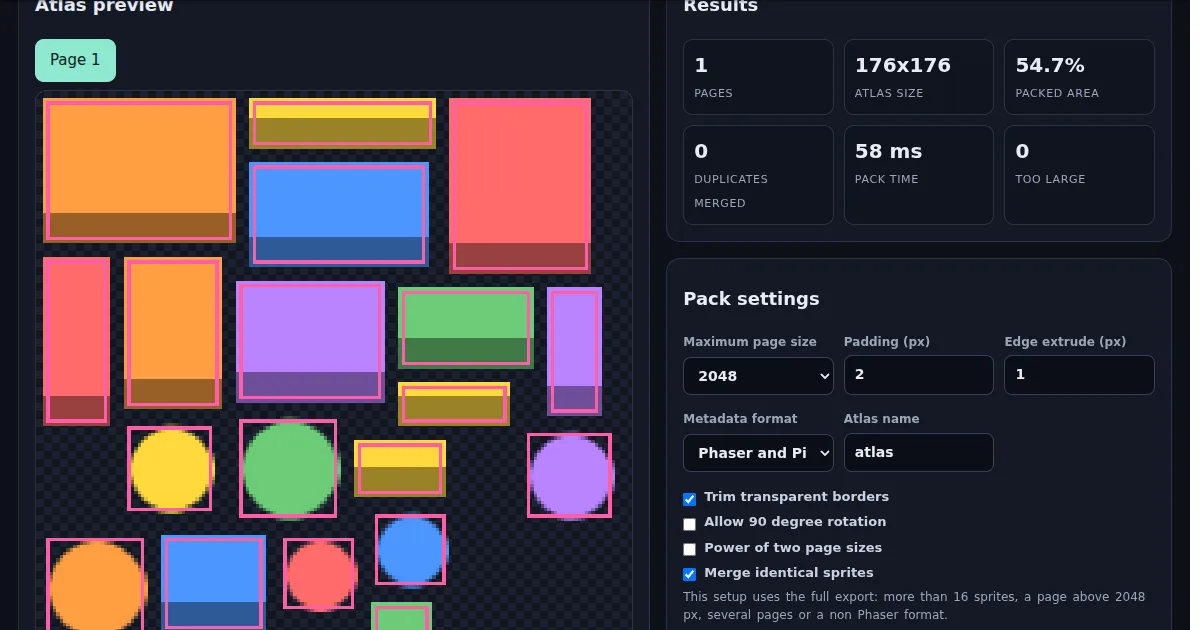Viewport: 1200px width, 630px height.
Task: Select the blue circle sprite
Action: tap(411, 549)
